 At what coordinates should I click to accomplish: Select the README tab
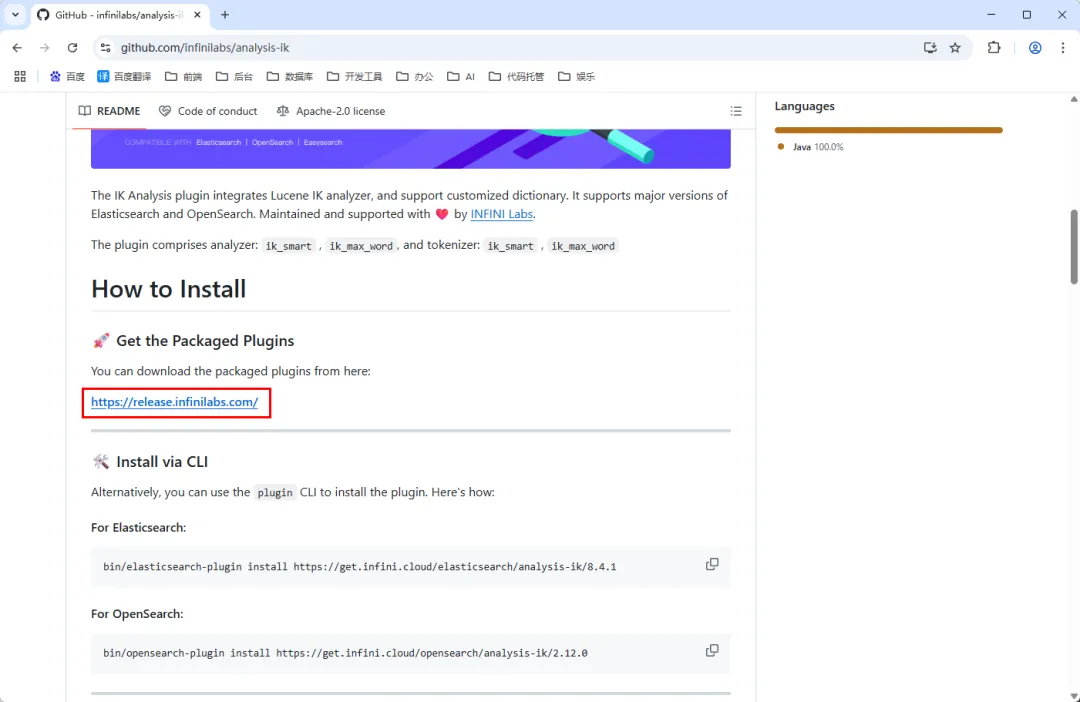click(110, 111)
